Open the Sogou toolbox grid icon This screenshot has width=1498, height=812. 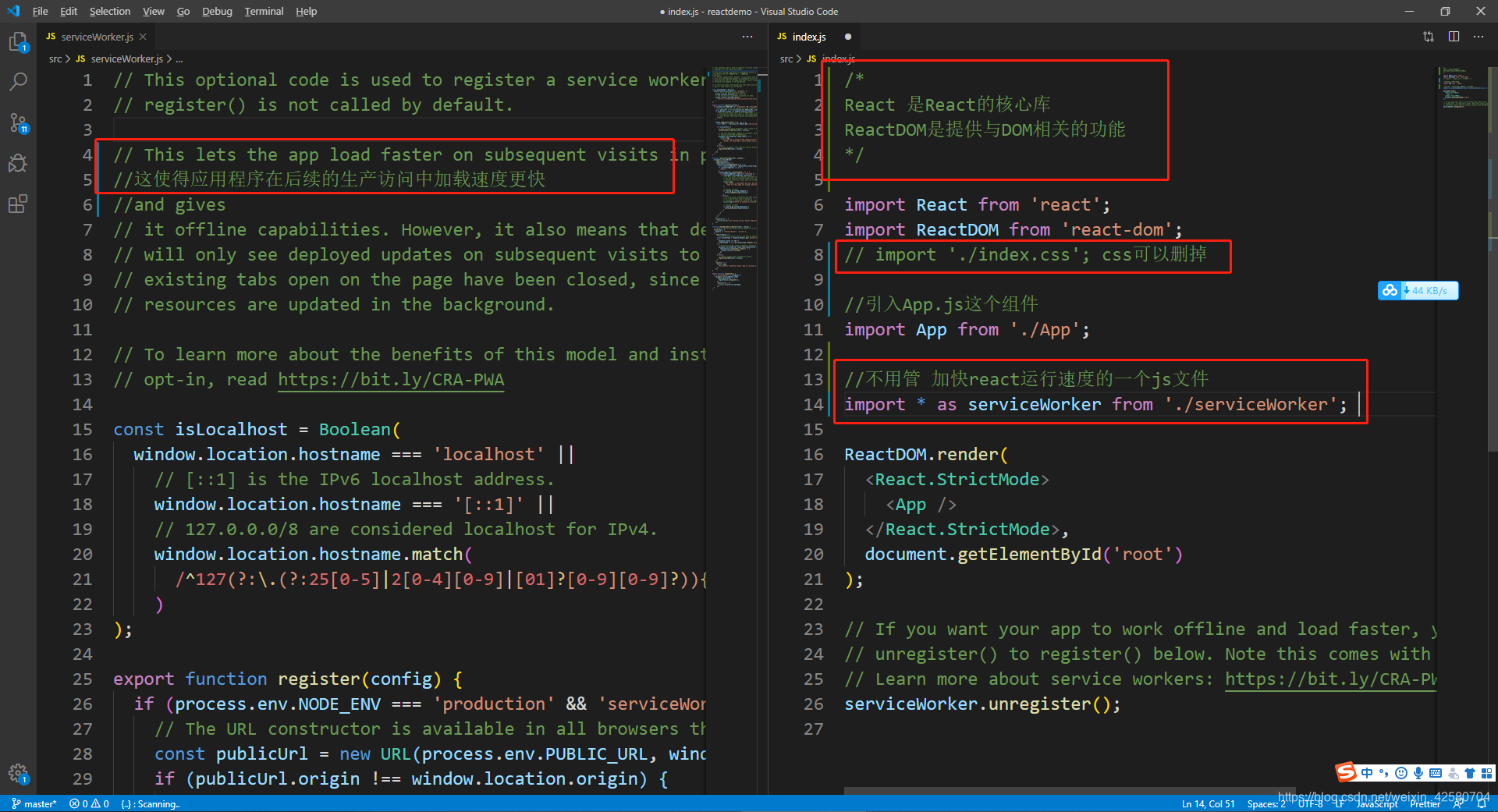click(1487, 773)
